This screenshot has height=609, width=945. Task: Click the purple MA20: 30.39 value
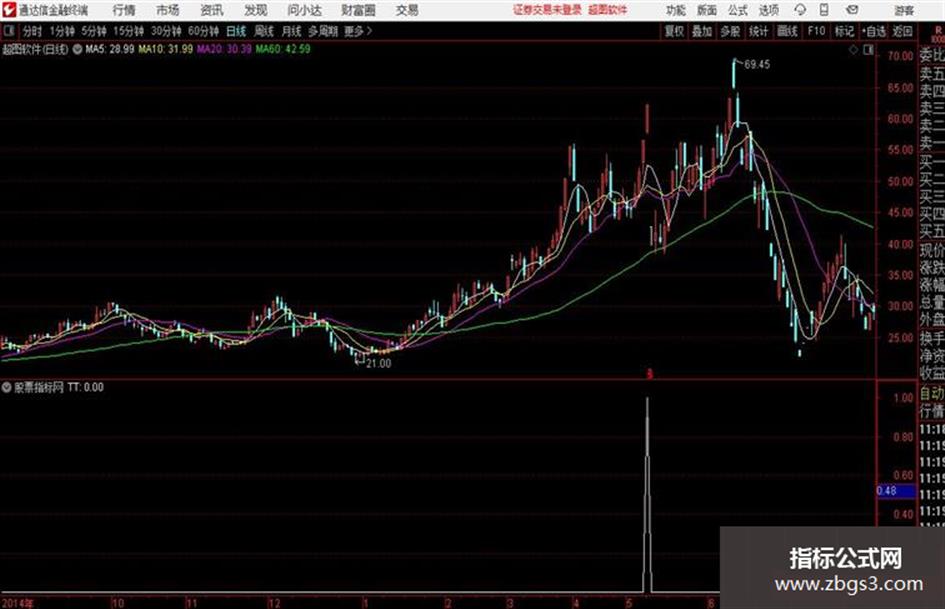224,49
